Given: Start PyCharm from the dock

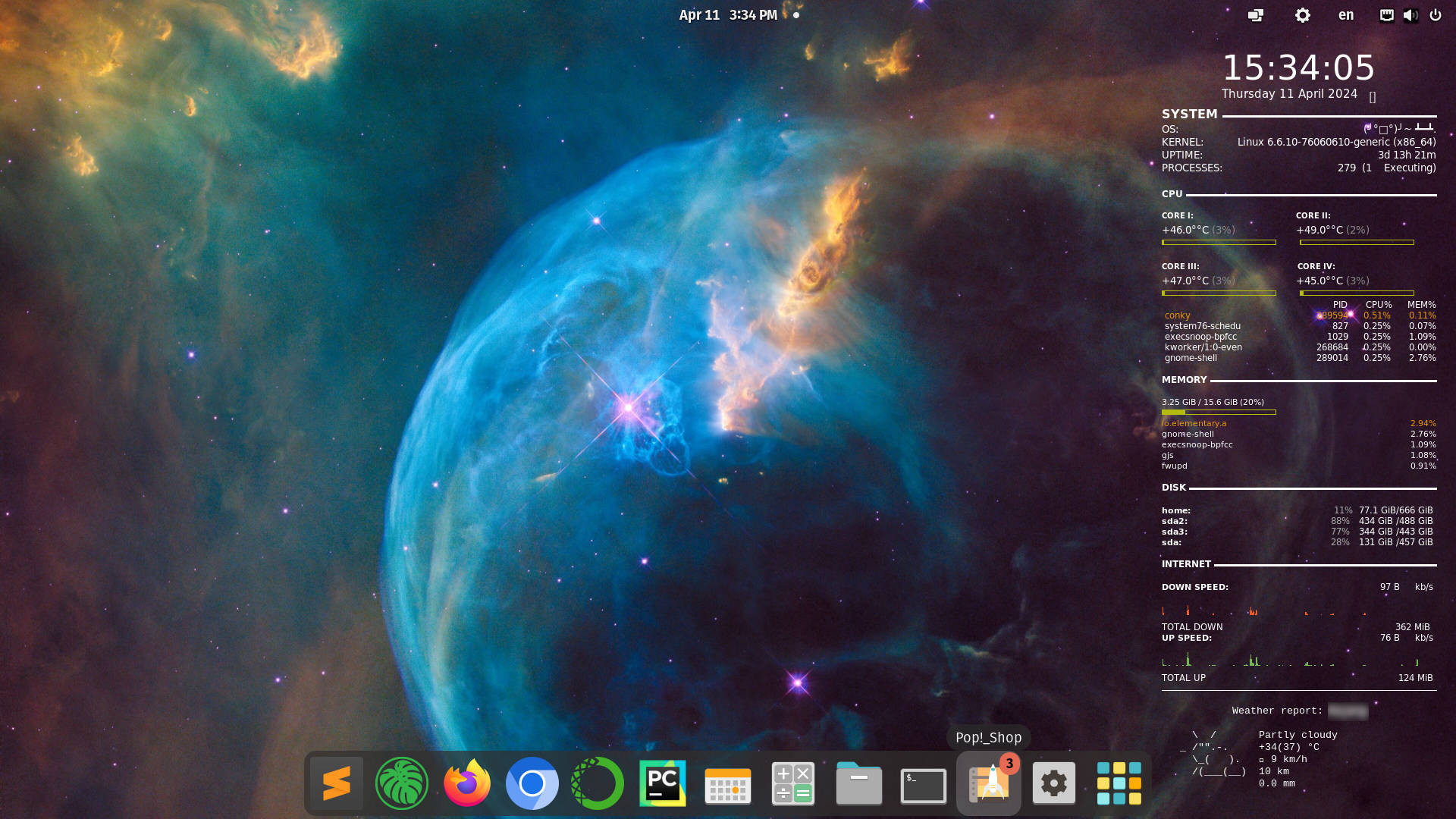Looking at the screenshot, I should click(x=662, y=783).
